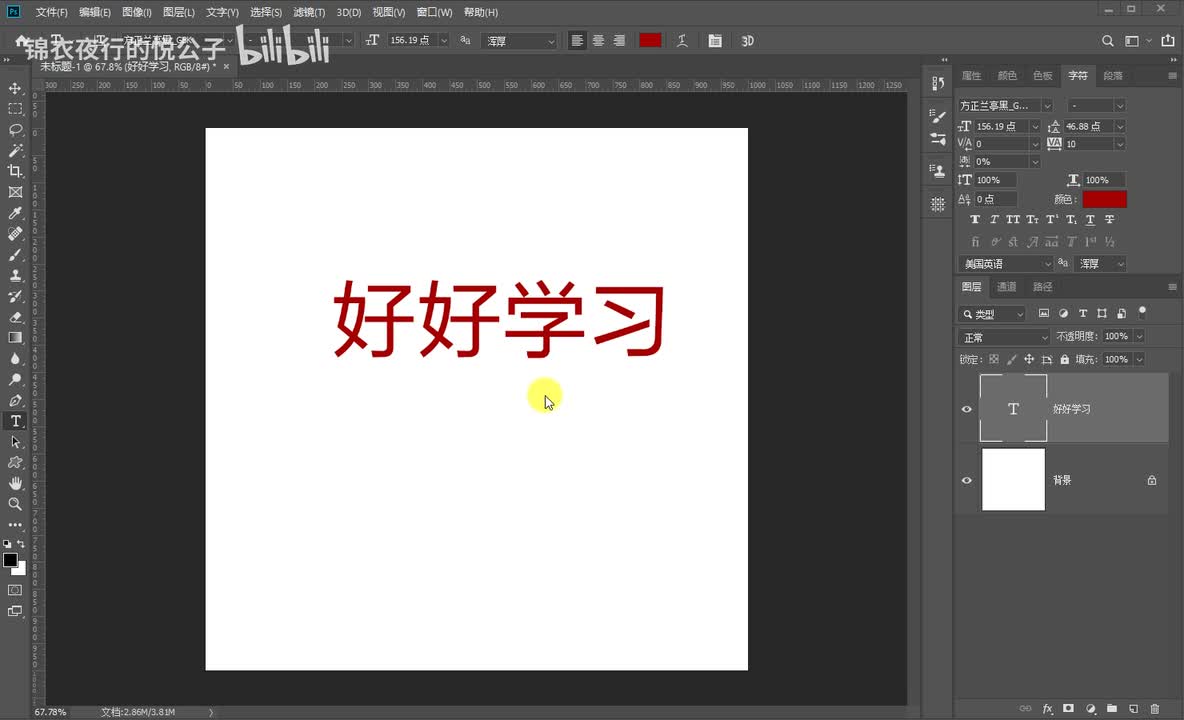Click the vertical scale 100% field
1184x720 pixels.
995,180
